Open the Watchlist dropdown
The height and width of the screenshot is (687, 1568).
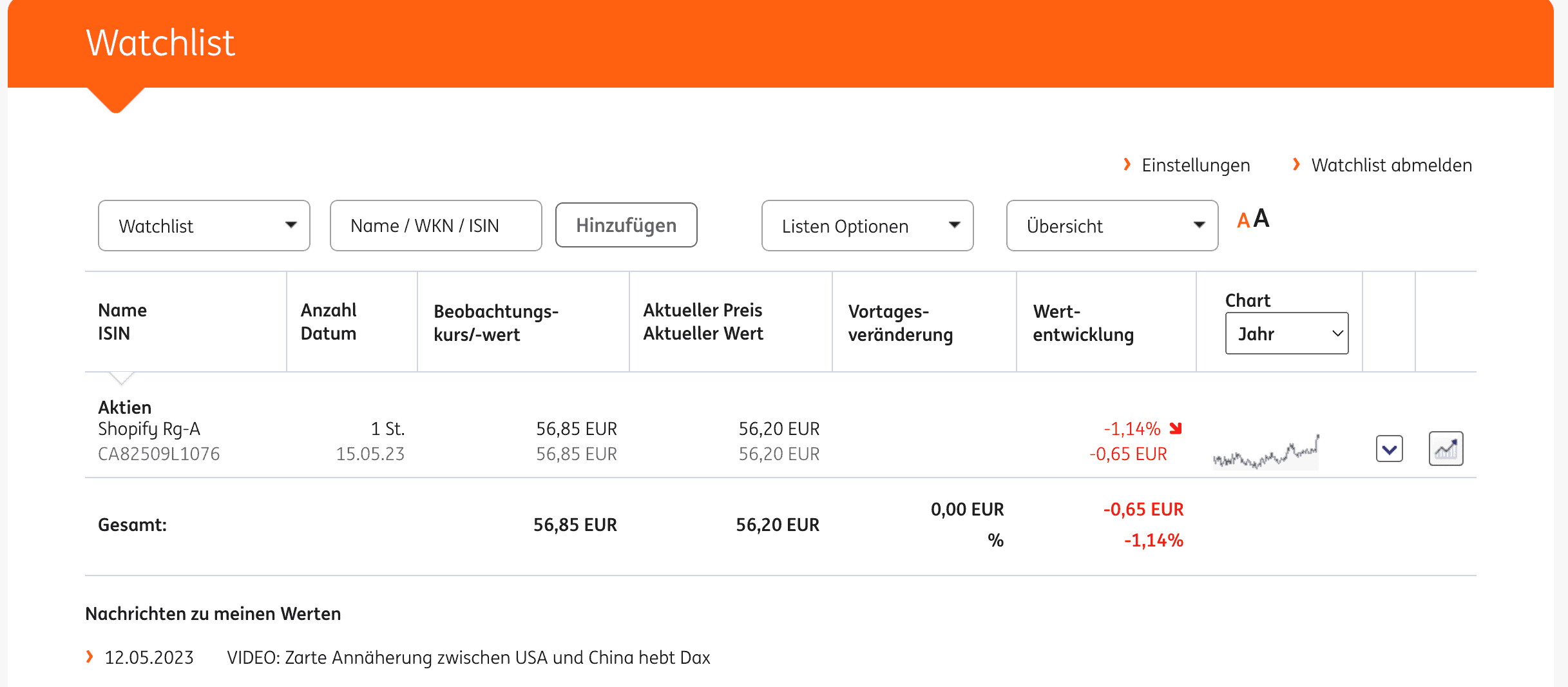tap(204, 226)
